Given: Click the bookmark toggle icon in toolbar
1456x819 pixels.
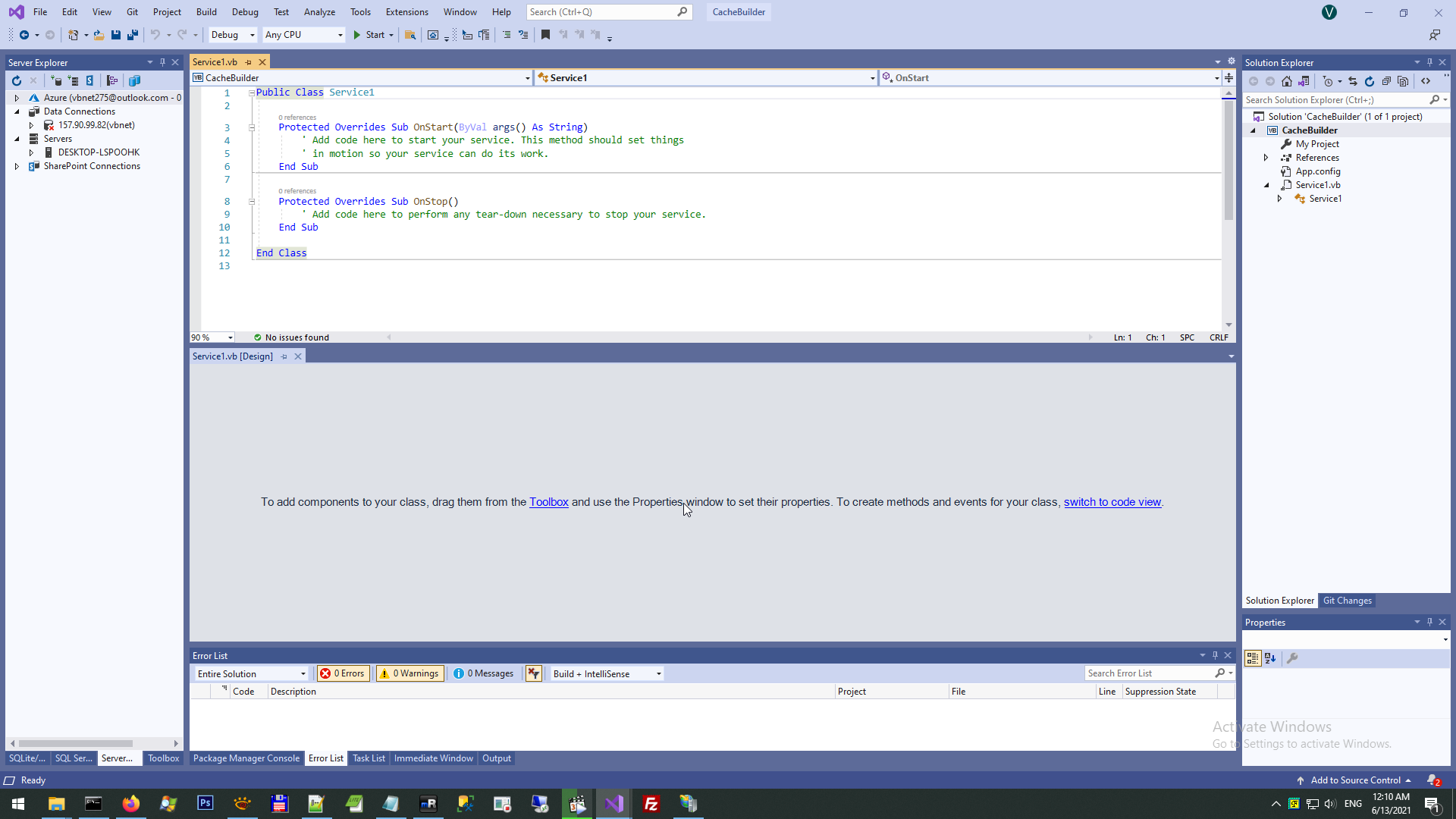Looking at the screenshot, I should tap(545, 35).
